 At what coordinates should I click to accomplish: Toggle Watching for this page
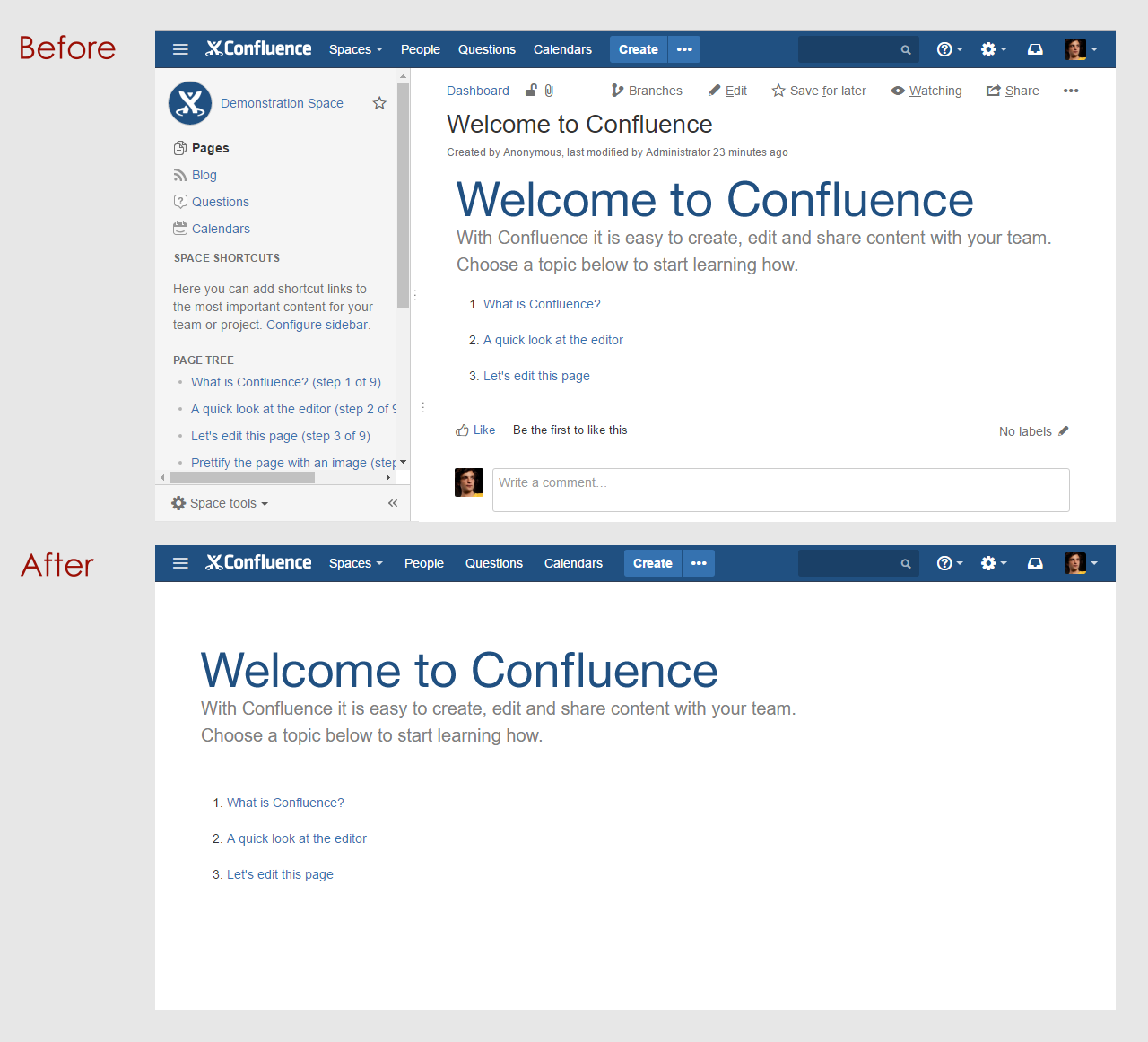pos(926,91)
